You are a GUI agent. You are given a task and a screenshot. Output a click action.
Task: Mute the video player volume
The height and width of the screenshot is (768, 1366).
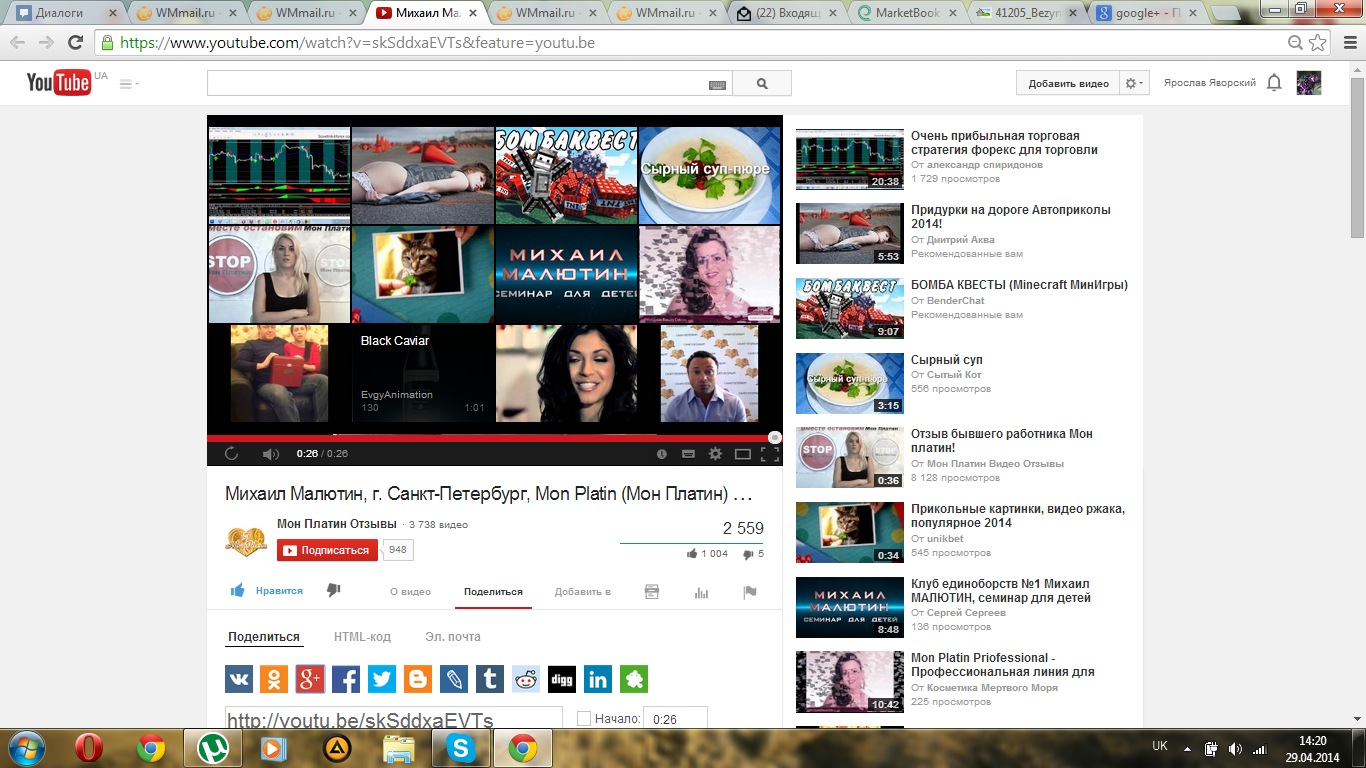pyautogui.click(x=270, y=454)
